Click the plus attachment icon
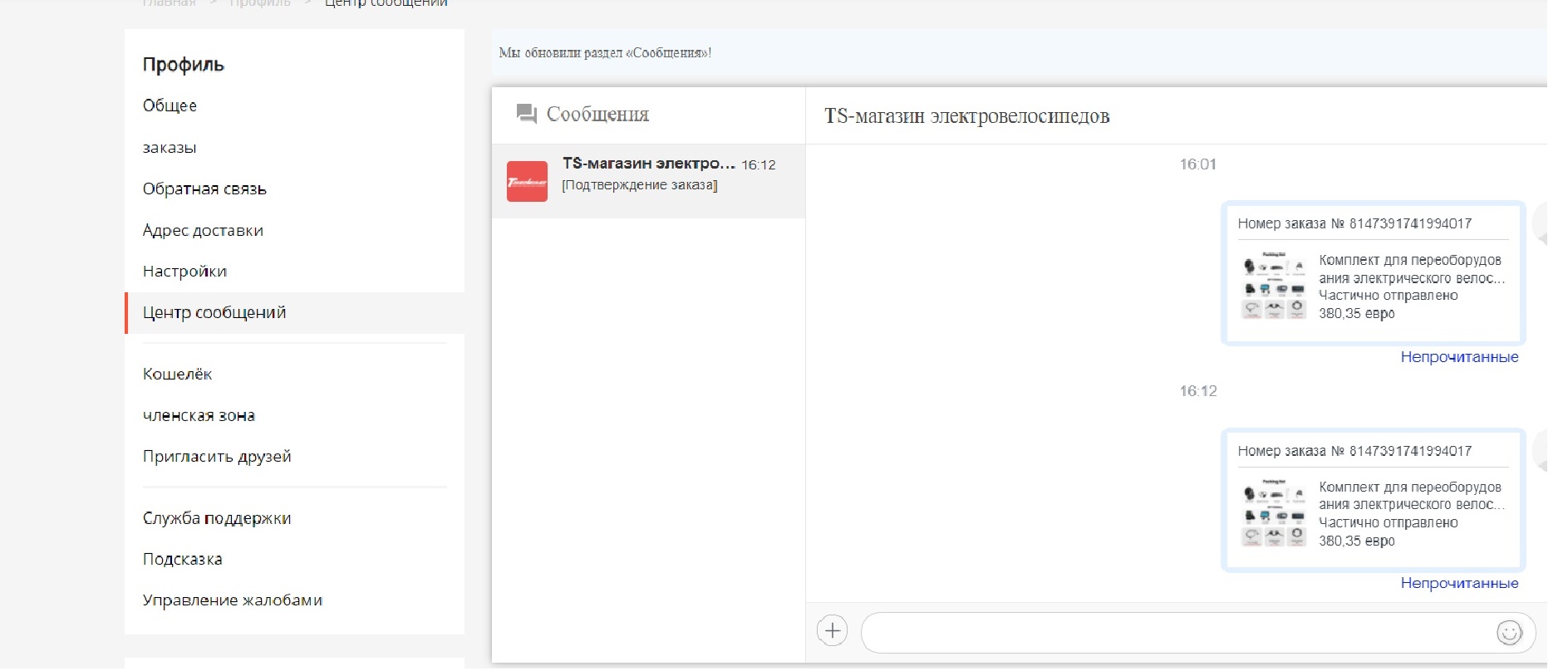 pos(832,631)
